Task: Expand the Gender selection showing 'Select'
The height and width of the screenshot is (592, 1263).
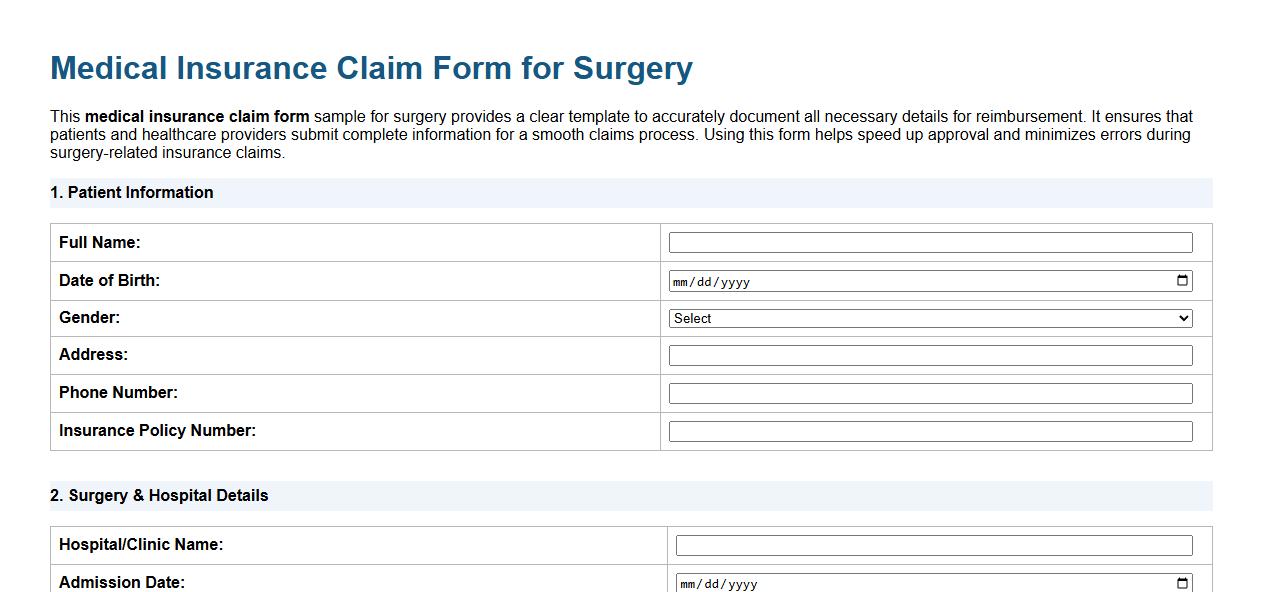Action: point(930,318)
